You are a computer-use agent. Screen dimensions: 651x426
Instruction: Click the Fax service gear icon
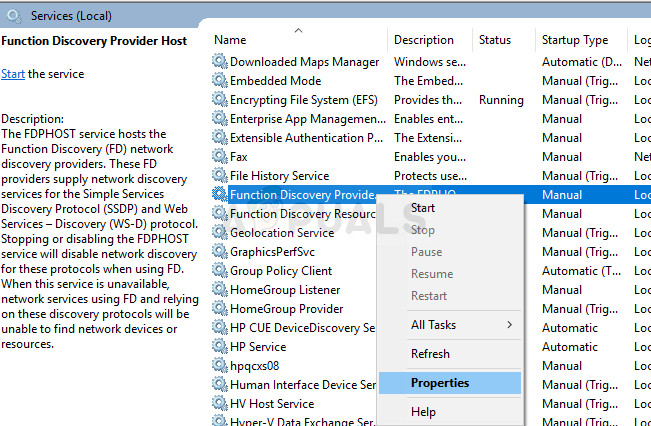coord(220,157)
